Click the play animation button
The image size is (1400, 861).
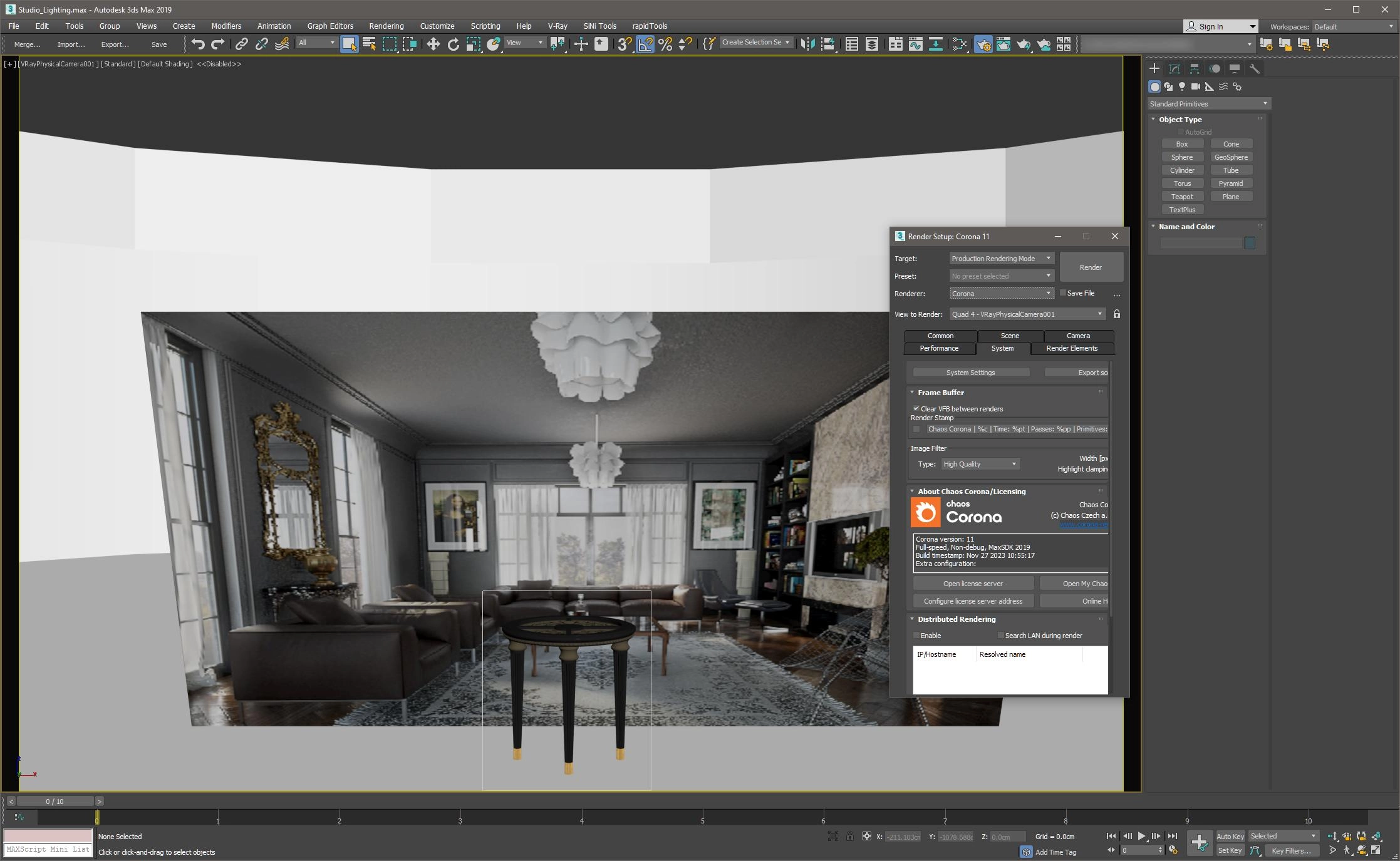[1141, 836]
